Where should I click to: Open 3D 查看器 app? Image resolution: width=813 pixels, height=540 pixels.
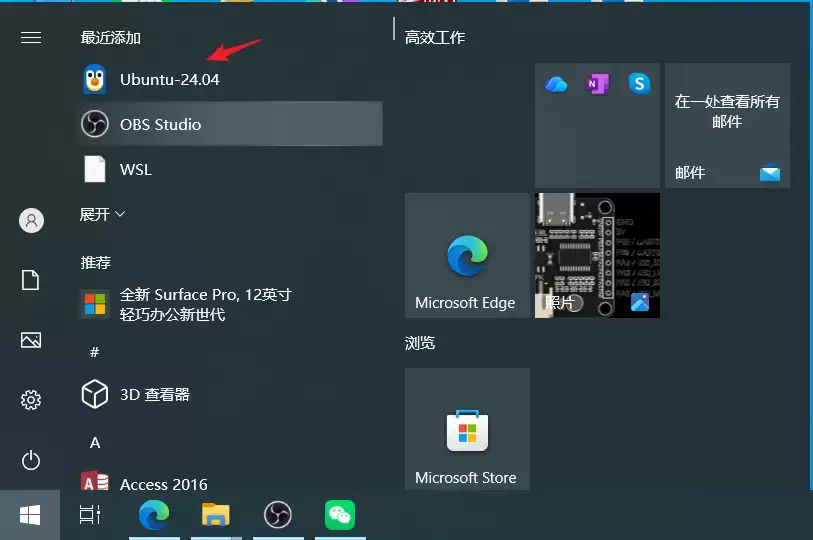click(154, 395)
